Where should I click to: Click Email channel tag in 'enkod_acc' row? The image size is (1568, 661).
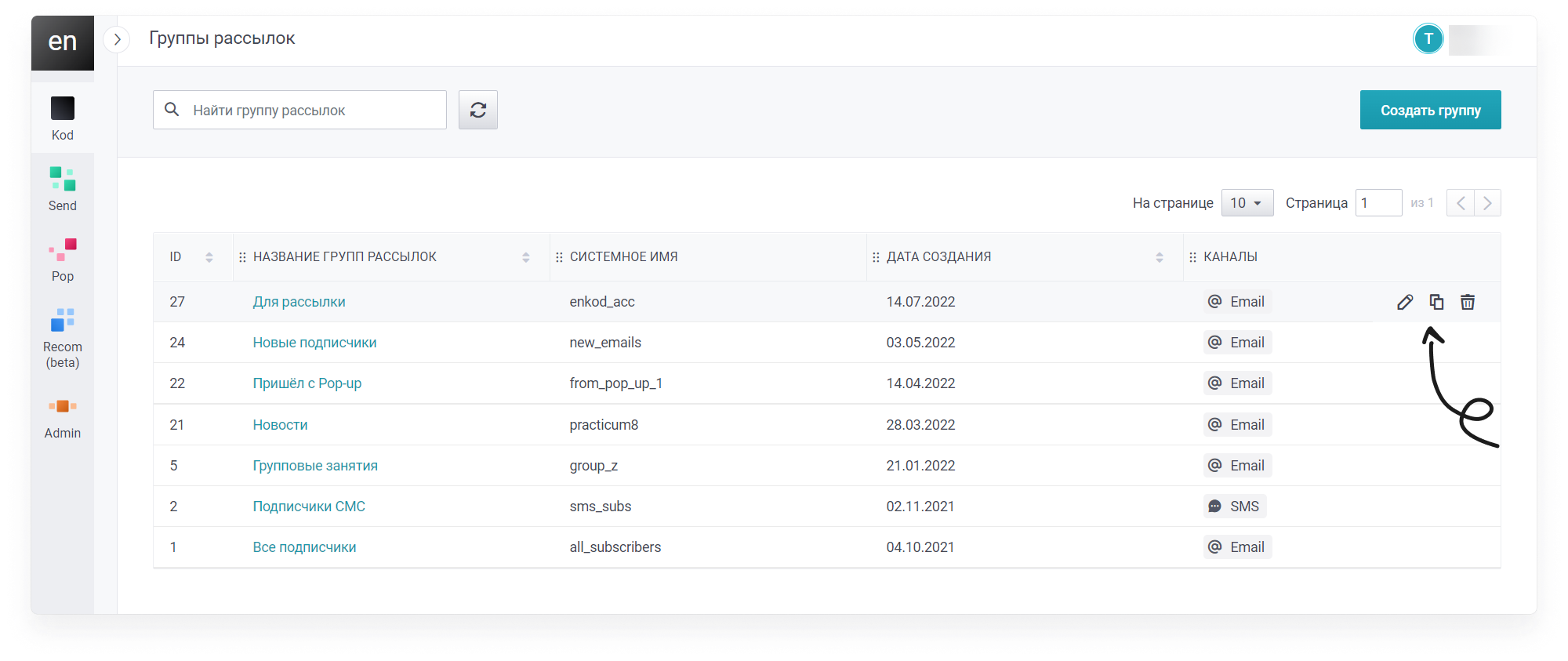1237,302
